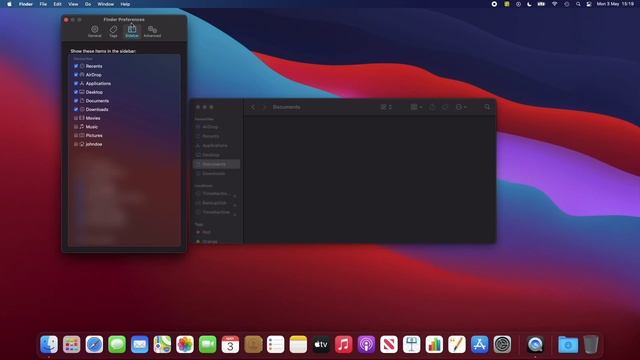
Task: Open the Go menu
Action: tap(88, 4)
